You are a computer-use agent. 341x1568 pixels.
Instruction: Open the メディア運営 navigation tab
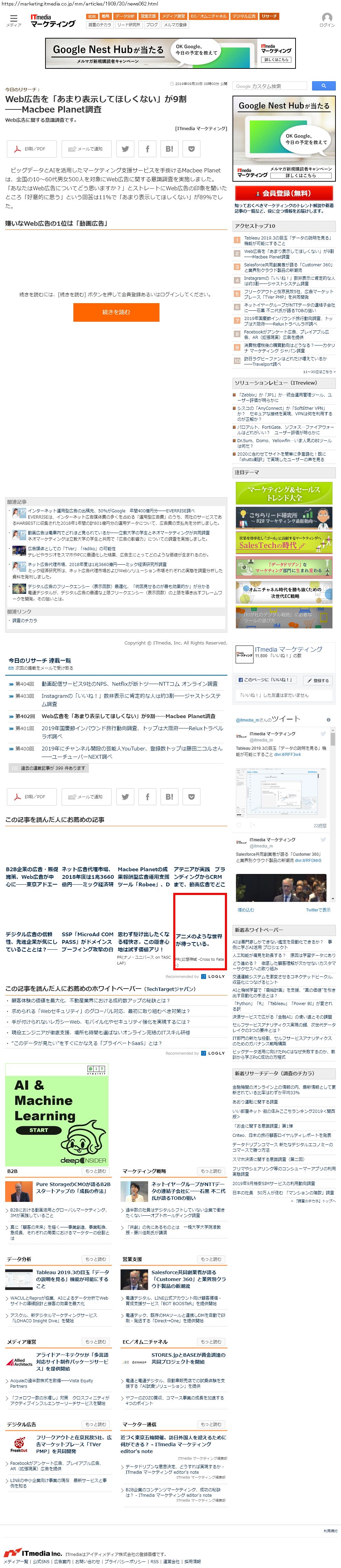tap(174, 17)
